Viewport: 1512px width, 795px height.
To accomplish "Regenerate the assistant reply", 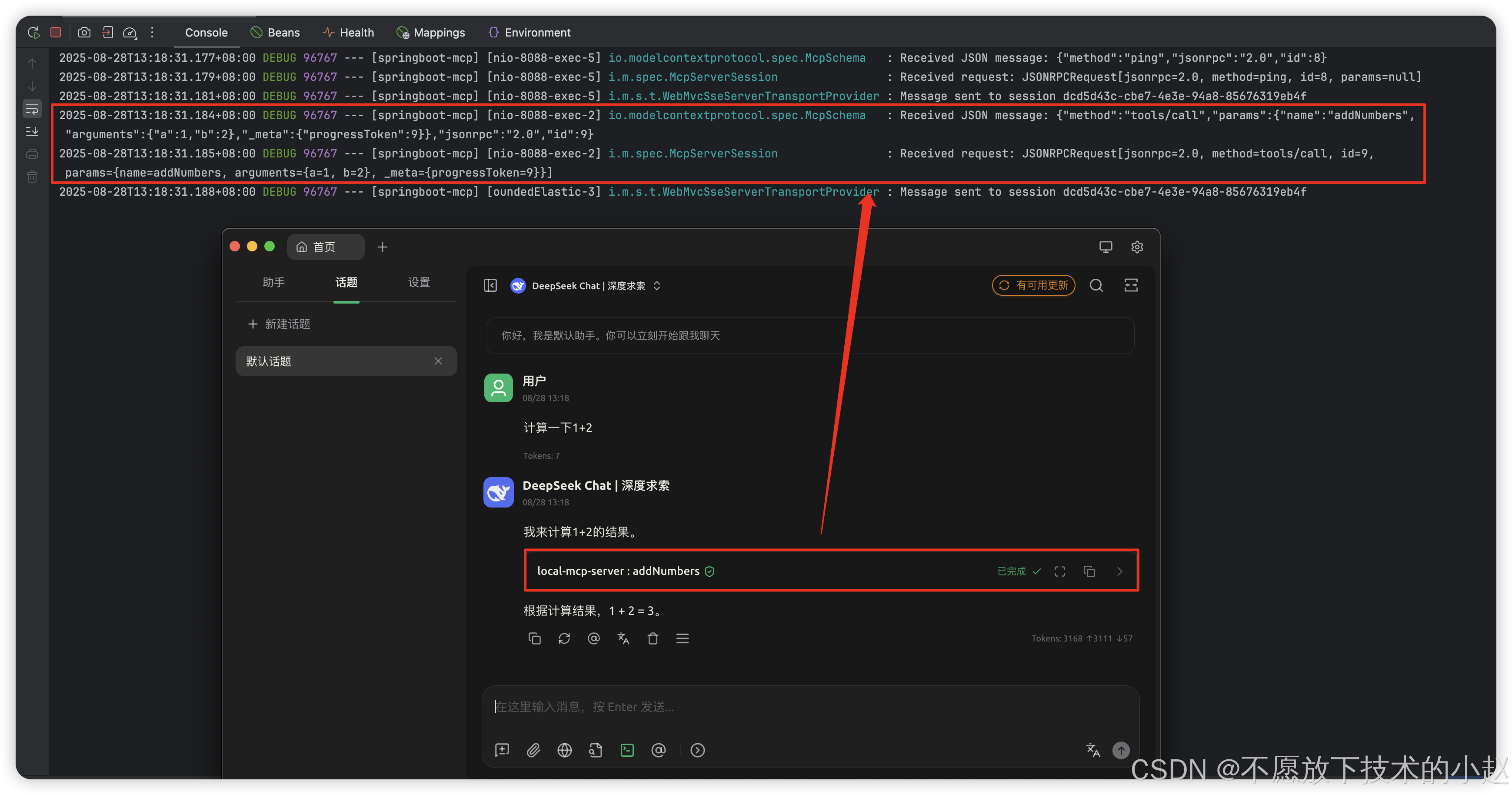I will click(564, 638).
